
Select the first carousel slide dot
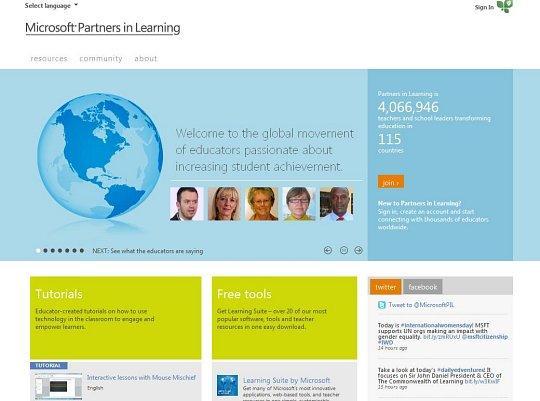coord(38,251)
